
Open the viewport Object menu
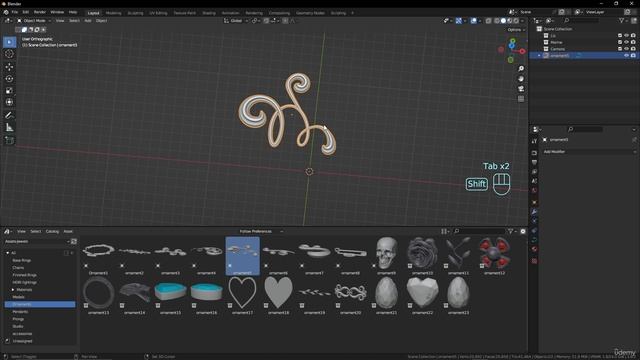point(101,21)
